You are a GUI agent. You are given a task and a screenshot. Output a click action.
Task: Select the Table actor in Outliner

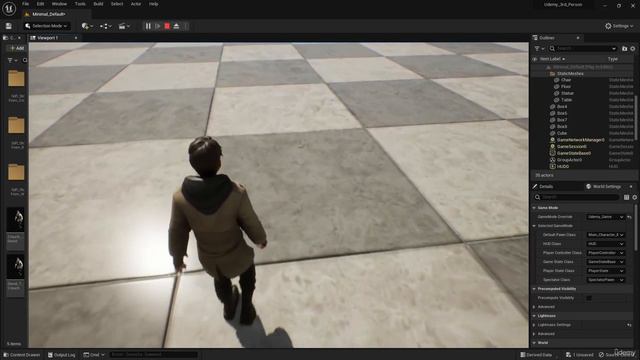(566, 100)
